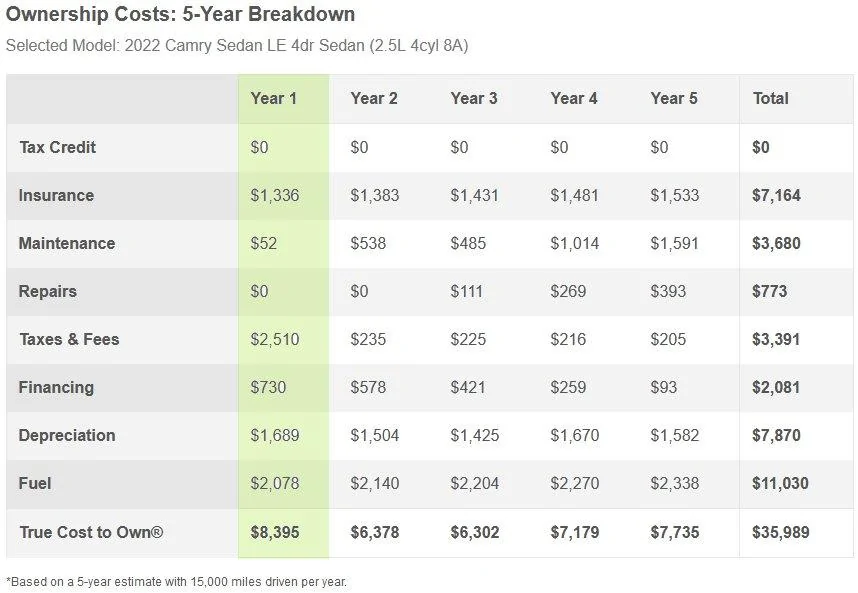Click the Financing row label

pos(56,387)
